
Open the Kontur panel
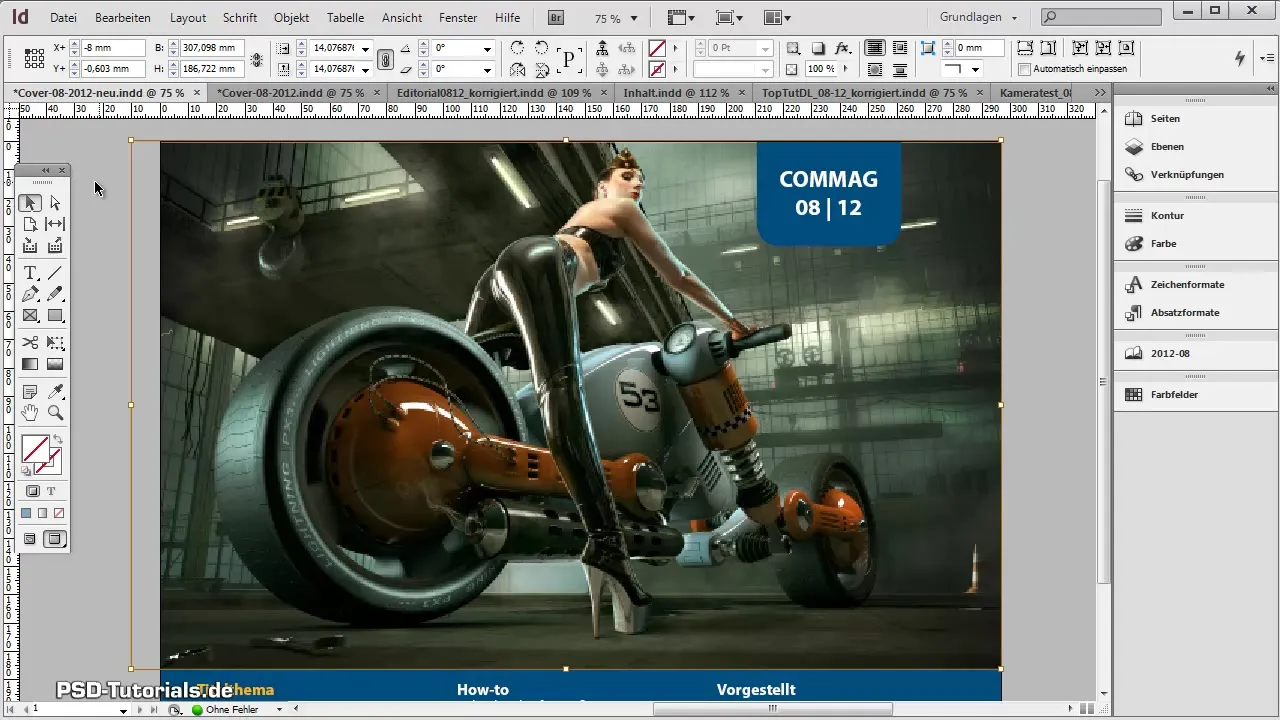(x=1167, y=215)
